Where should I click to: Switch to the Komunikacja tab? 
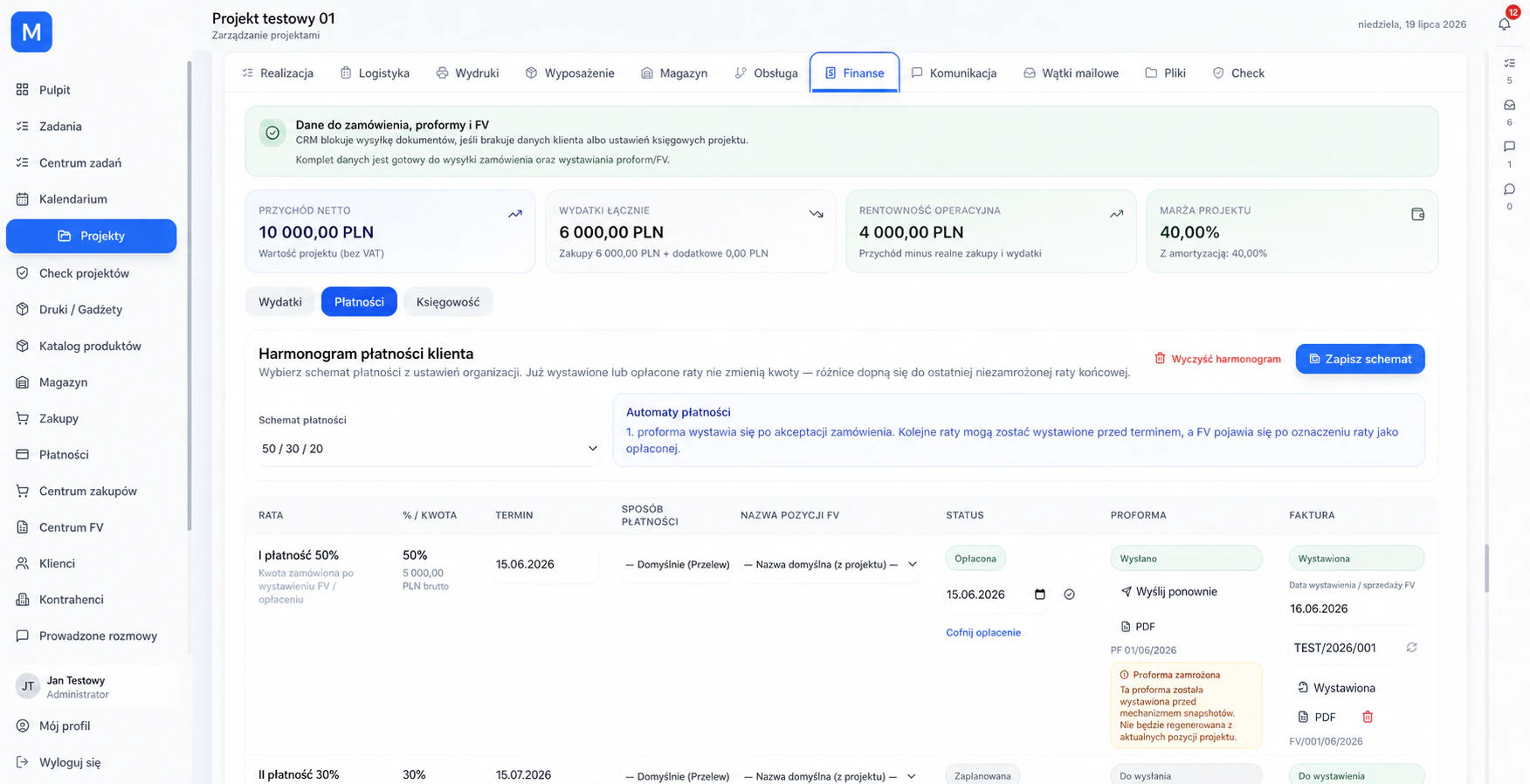click(954, 73)
